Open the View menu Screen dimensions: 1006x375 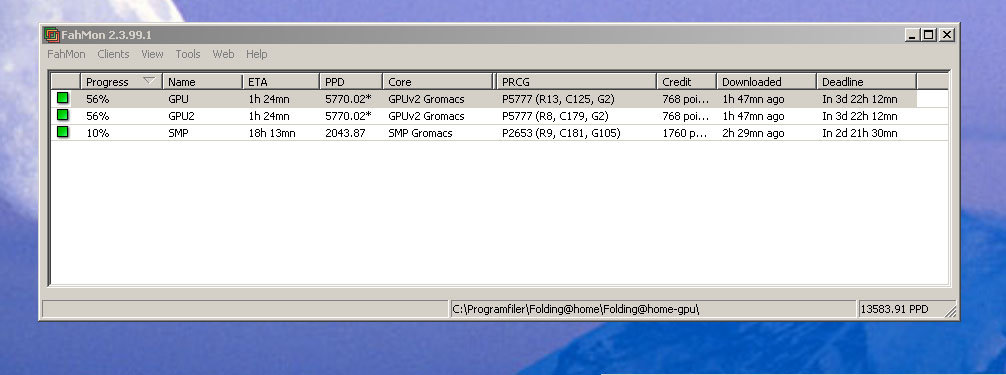pos(152,54)
